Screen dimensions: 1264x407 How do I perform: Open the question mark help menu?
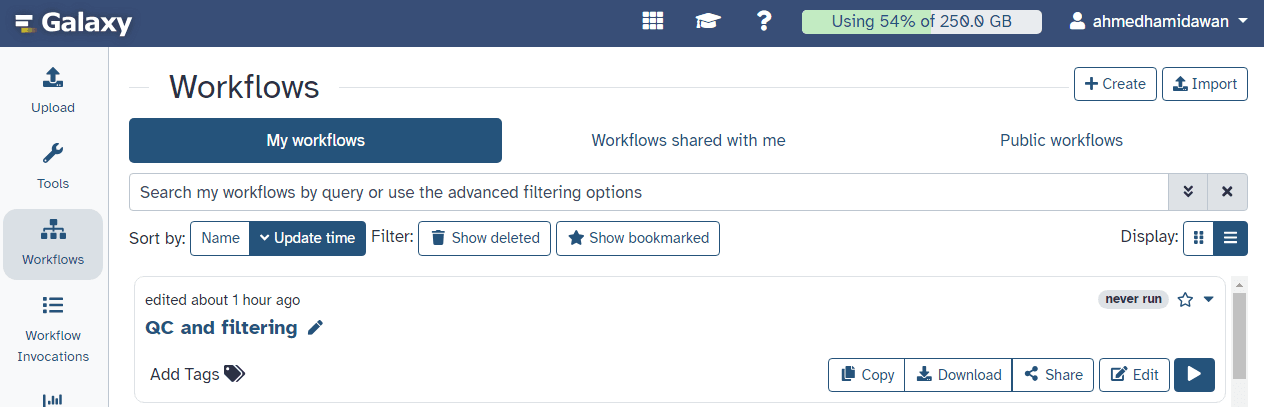coord(764,22)
